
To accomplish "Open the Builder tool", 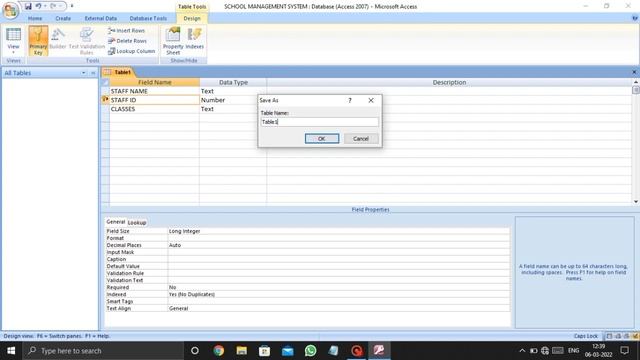I will point(58,40).
